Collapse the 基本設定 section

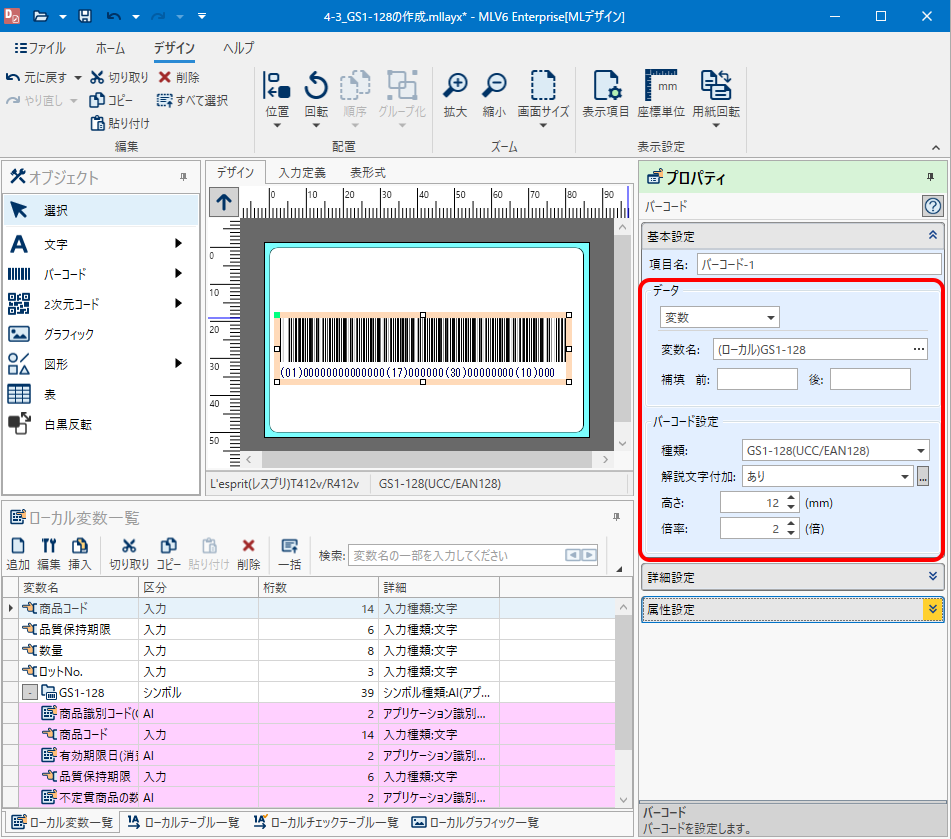pos(933,235)
